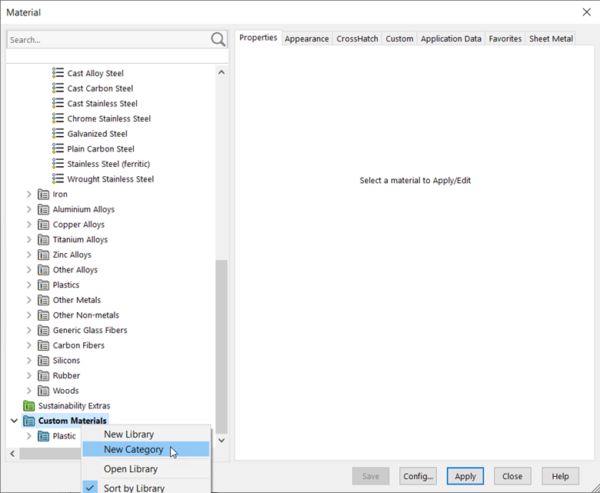Click the Custom Materials library icon
The width and height of the screenshot is (600, 493).
click(x=29, y=421)
